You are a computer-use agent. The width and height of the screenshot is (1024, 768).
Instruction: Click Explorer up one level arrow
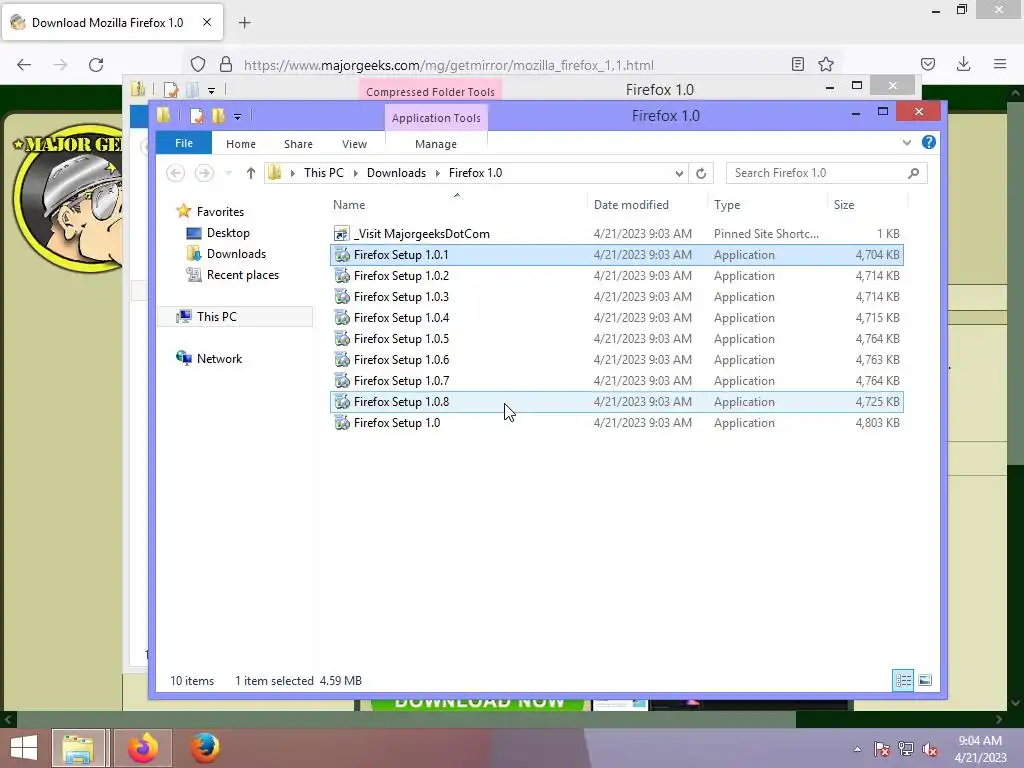pyautogui.click(x=251, y=173)
